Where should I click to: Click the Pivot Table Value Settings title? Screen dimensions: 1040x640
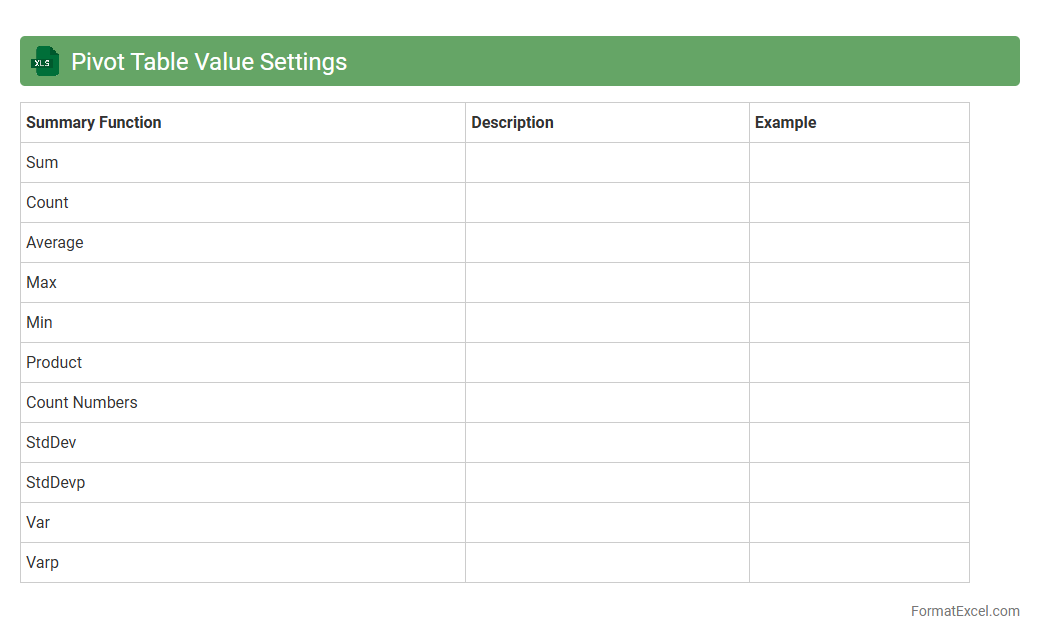click(x=209, y=61)
